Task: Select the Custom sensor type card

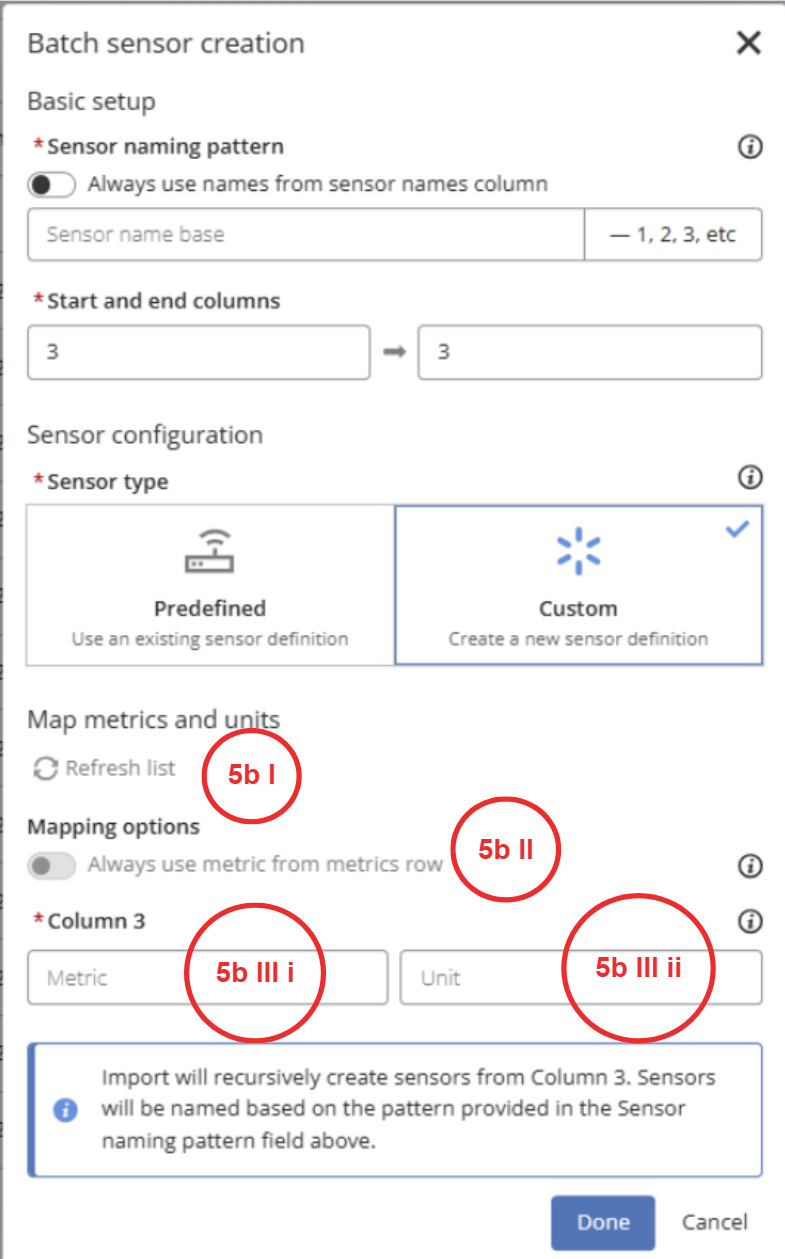Action: tap(578, 585)
